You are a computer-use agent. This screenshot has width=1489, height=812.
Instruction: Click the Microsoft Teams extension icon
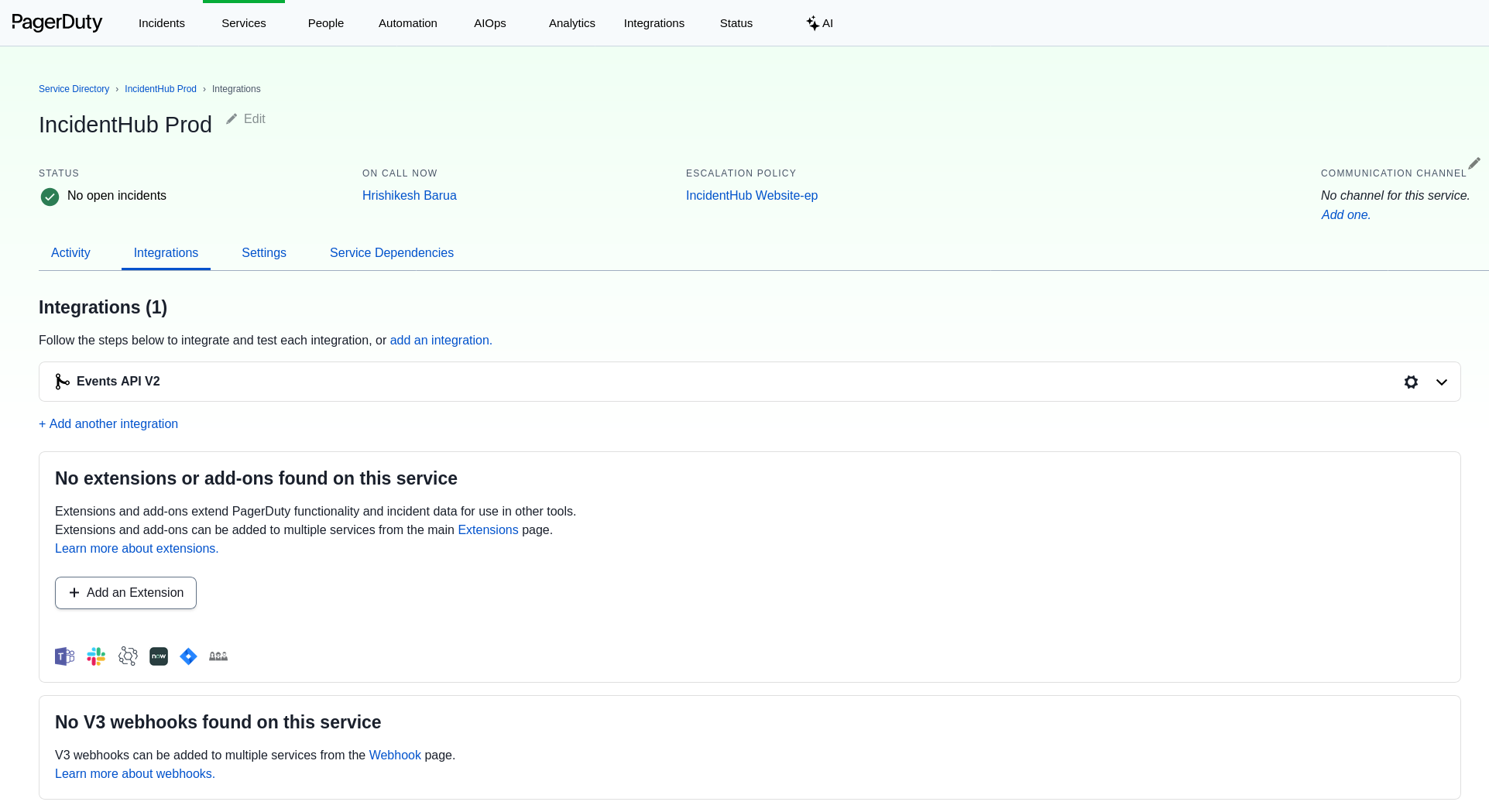[65, 656]
